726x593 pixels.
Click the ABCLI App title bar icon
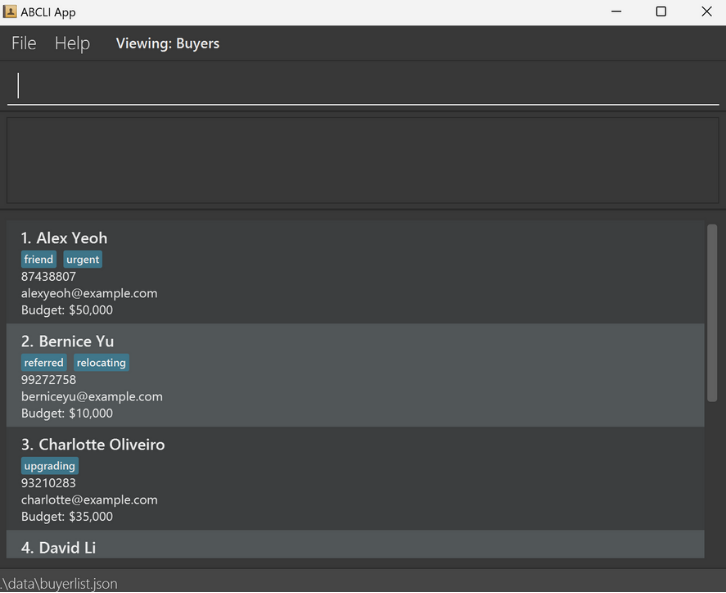click(x=10, y=12)
